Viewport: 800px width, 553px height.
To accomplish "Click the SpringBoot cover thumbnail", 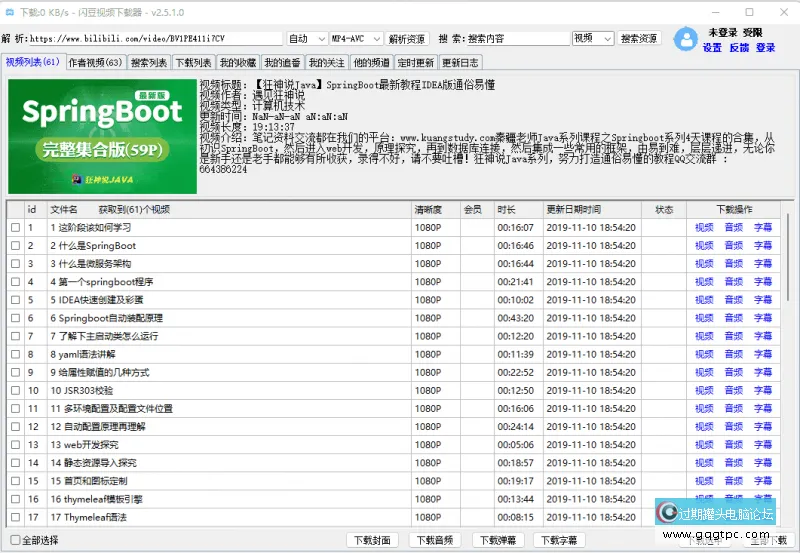I will point(102,136).
